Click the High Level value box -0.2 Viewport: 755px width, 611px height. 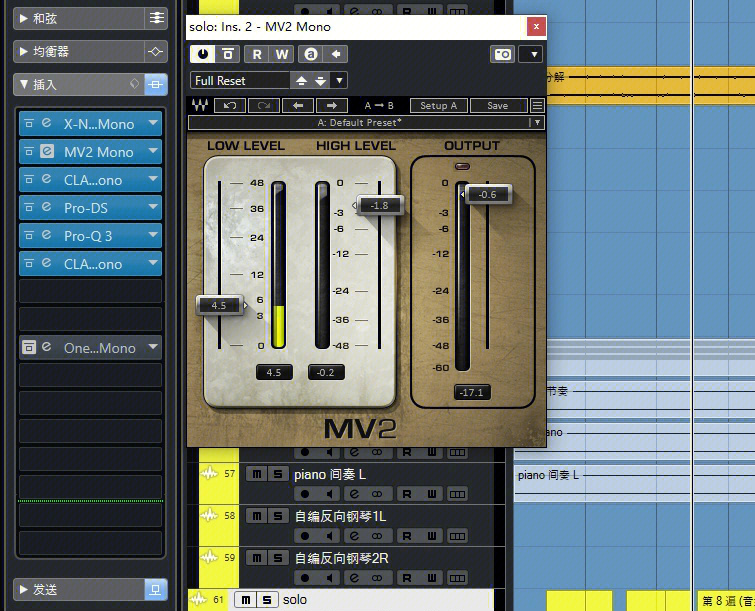[326, 372]
